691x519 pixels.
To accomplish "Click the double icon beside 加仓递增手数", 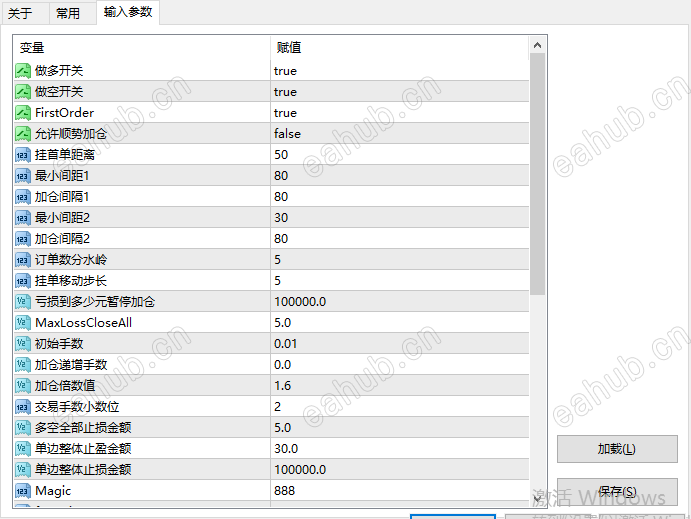I will tap(23, 365).
